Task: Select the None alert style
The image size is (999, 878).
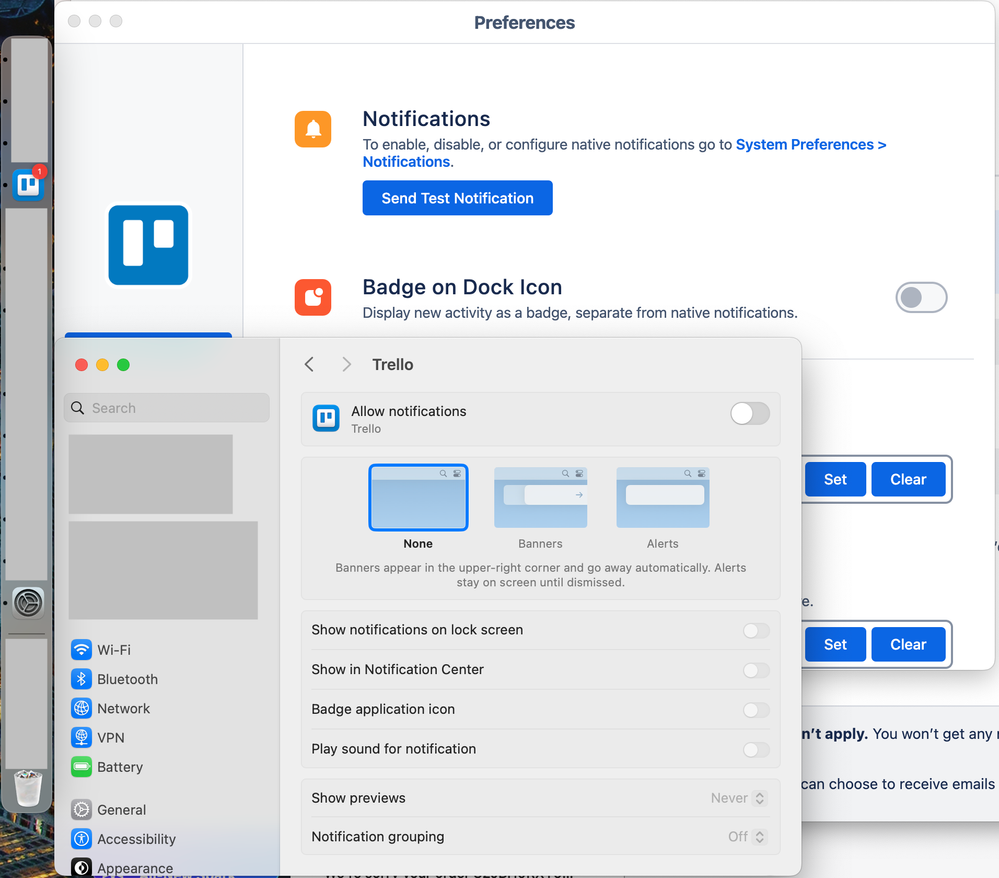Action: point(418,498)
